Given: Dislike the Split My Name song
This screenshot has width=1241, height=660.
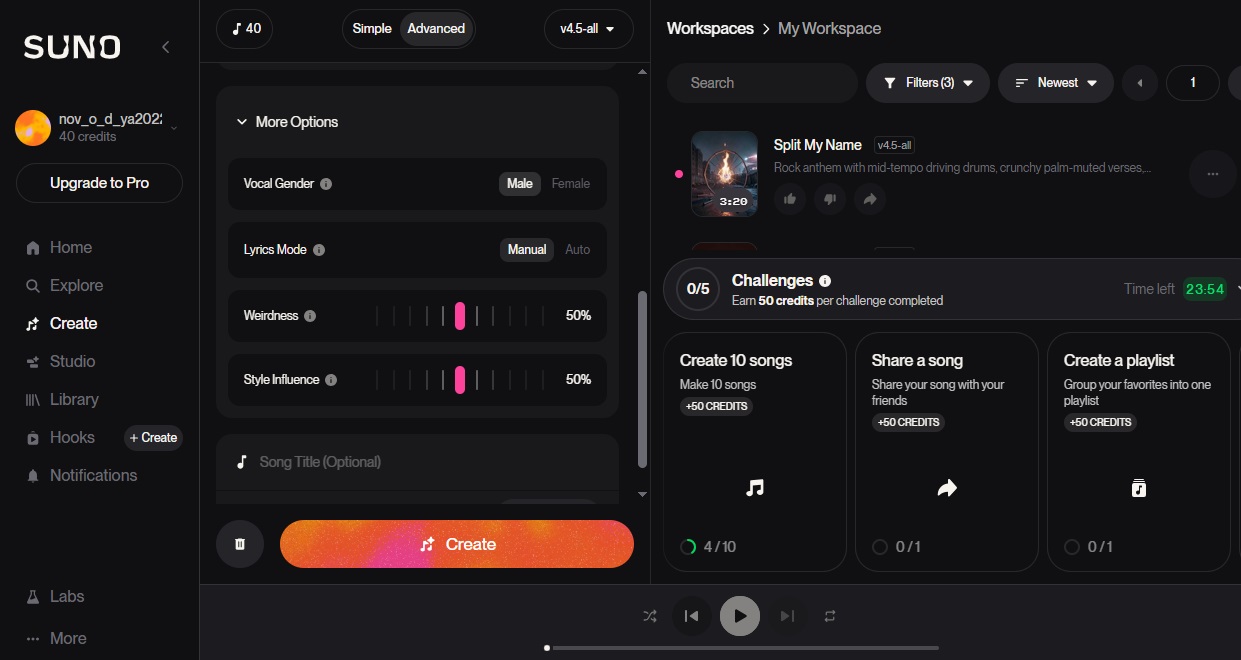Looking at the screenshot, I should [830, 199].
